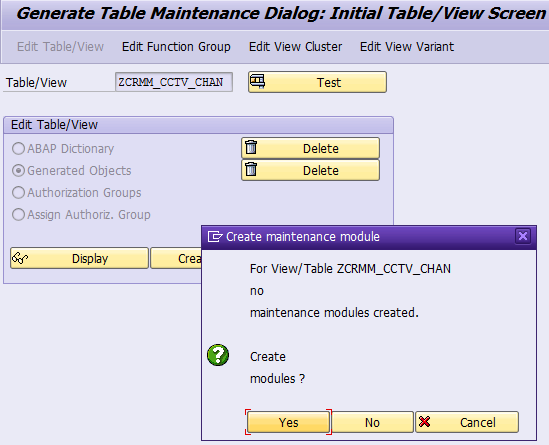Click the glasses icon on the Display button
The height and width of the screenshot is (445, 549).
[x=20, y=258]
